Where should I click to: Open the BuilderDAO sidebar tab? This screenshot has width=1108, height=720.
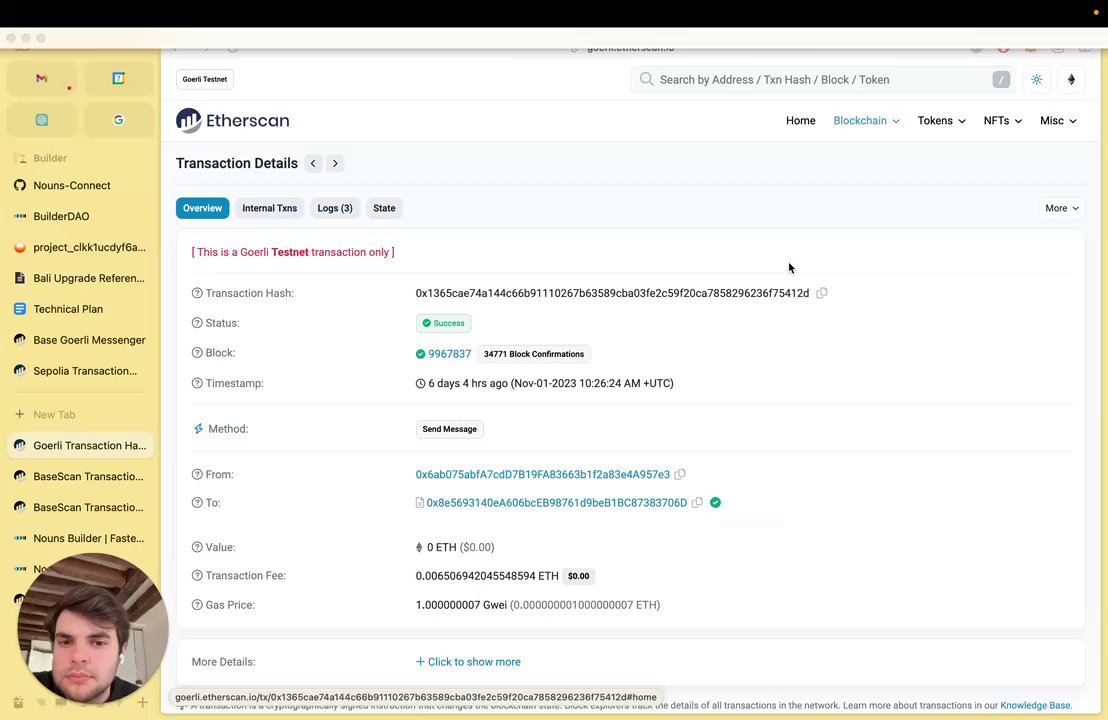coord(81,216)
